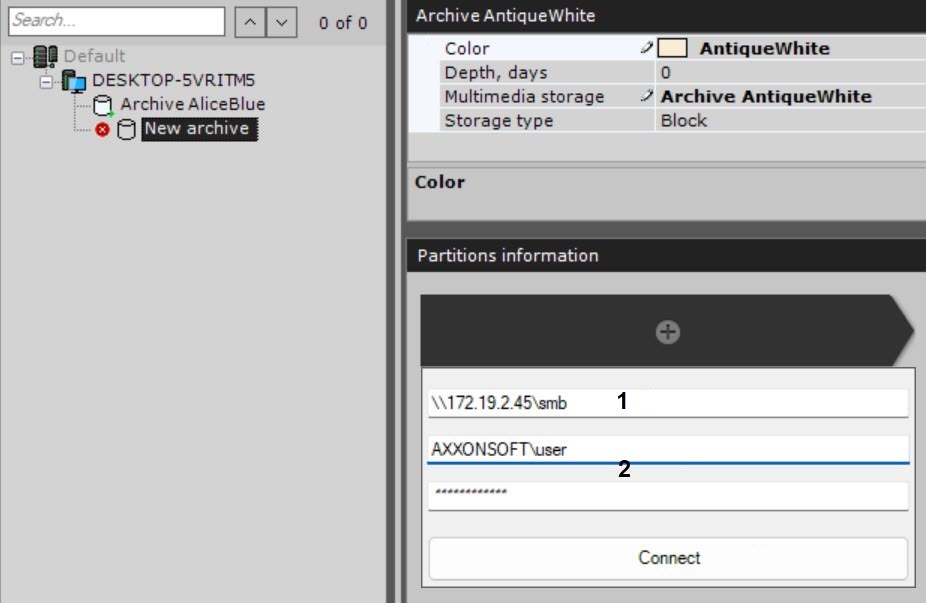The image size is (926, 603).
Task: Select the New archive tree item
Action: 200,129
